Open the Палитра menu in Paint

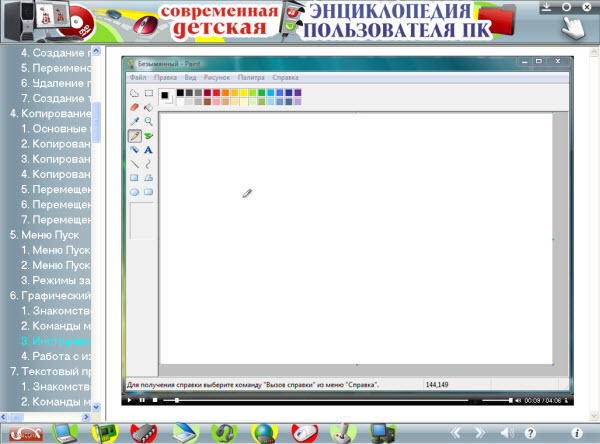251,77
